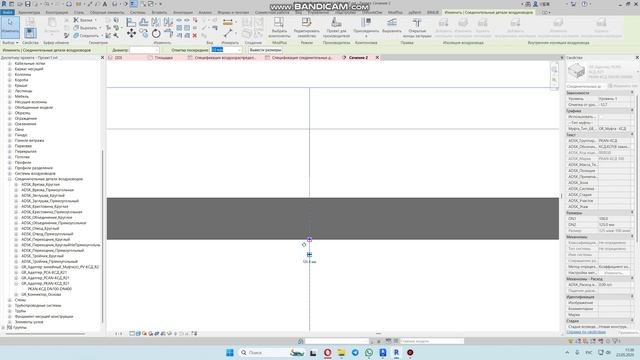
Task: Select ADSK_Отвод_Круглый in project browser
Action: (40, 229)
